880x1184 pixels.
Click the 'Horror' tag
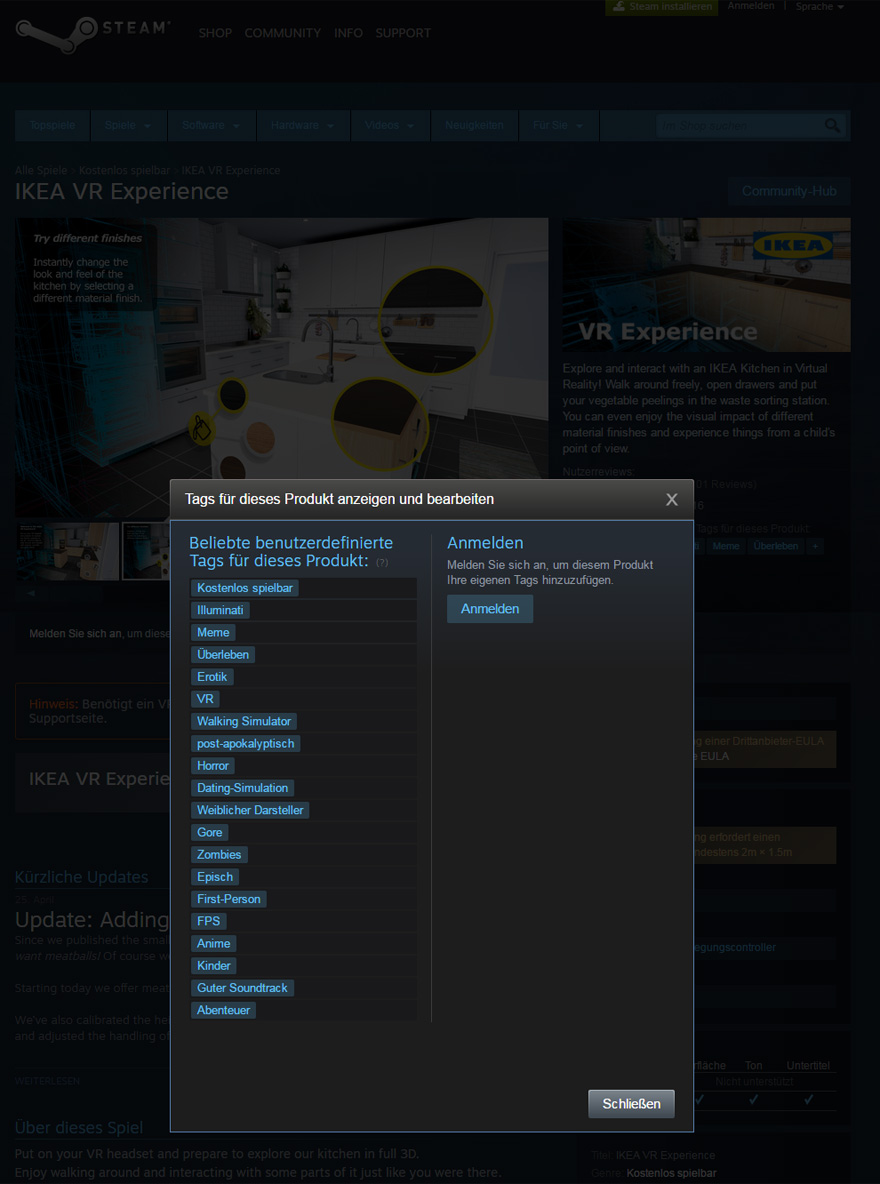(x=213, y=766)
